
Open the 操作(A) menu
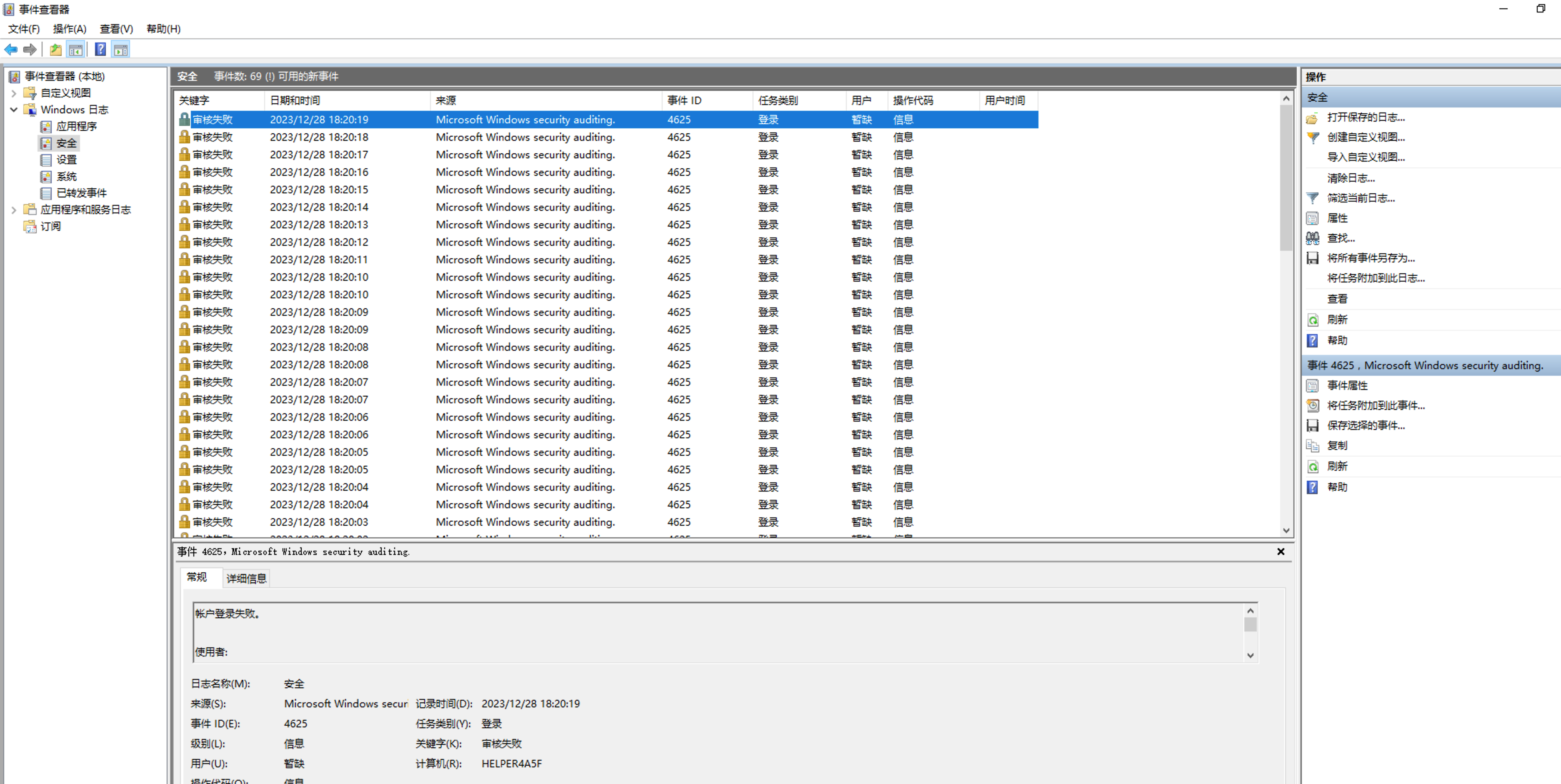coord(69,29)
